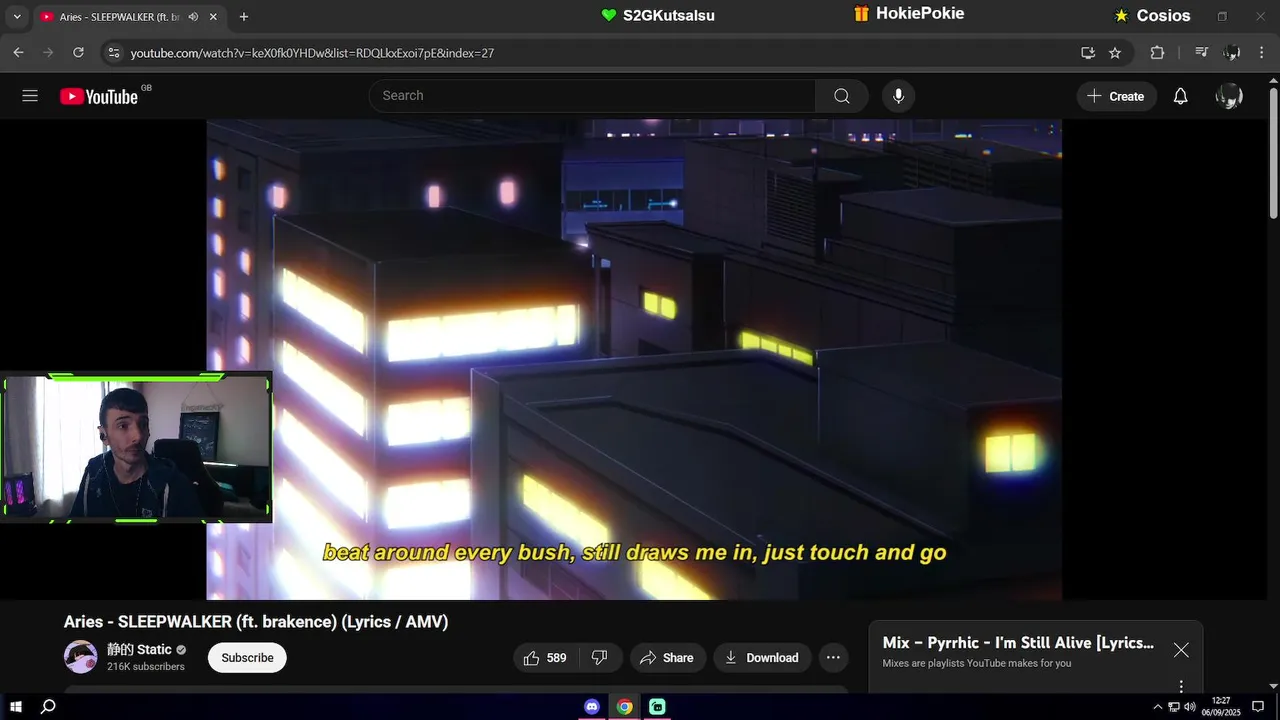1280x720 pixels.
Task: Open Chrome profile avatar
Action: coord(1232,53)
